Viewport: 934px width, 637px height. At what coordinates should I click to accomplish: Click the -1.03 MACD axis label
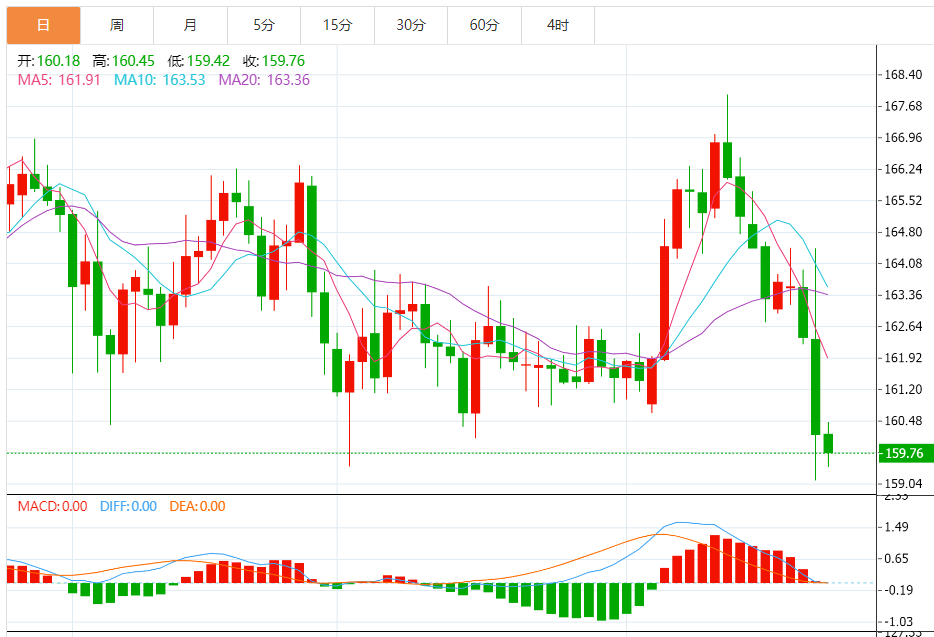pos(898,622)
